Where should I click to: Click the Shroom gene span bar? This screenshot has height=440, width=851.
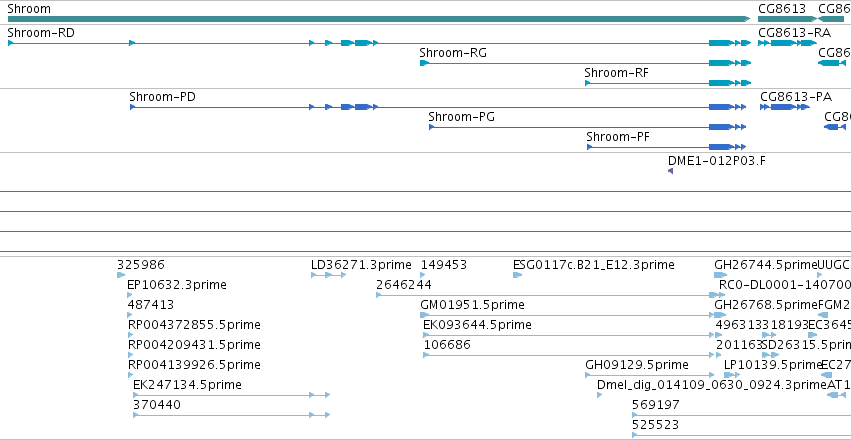(379, 19)
